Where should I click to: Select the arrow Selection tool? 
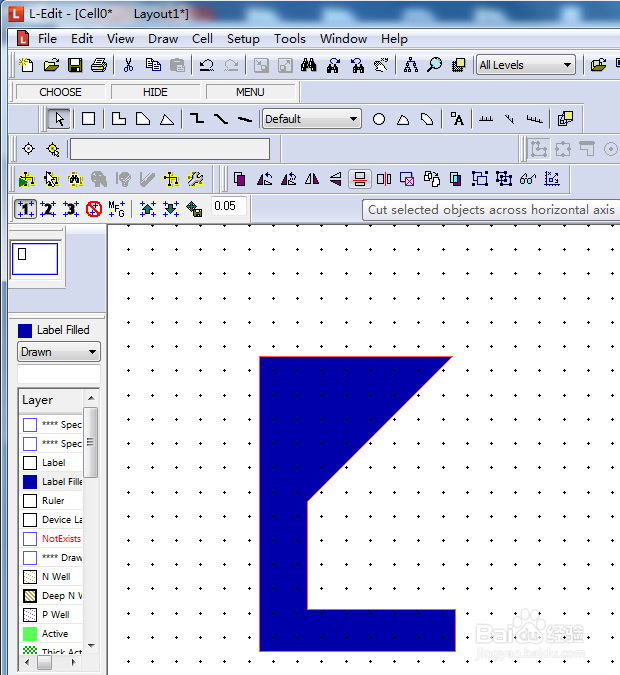[59, 119]
